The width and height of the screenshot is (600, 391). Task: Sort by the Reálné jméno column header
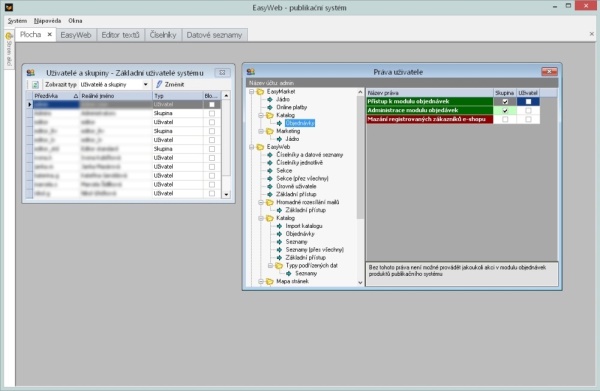[x=116, y=96]
